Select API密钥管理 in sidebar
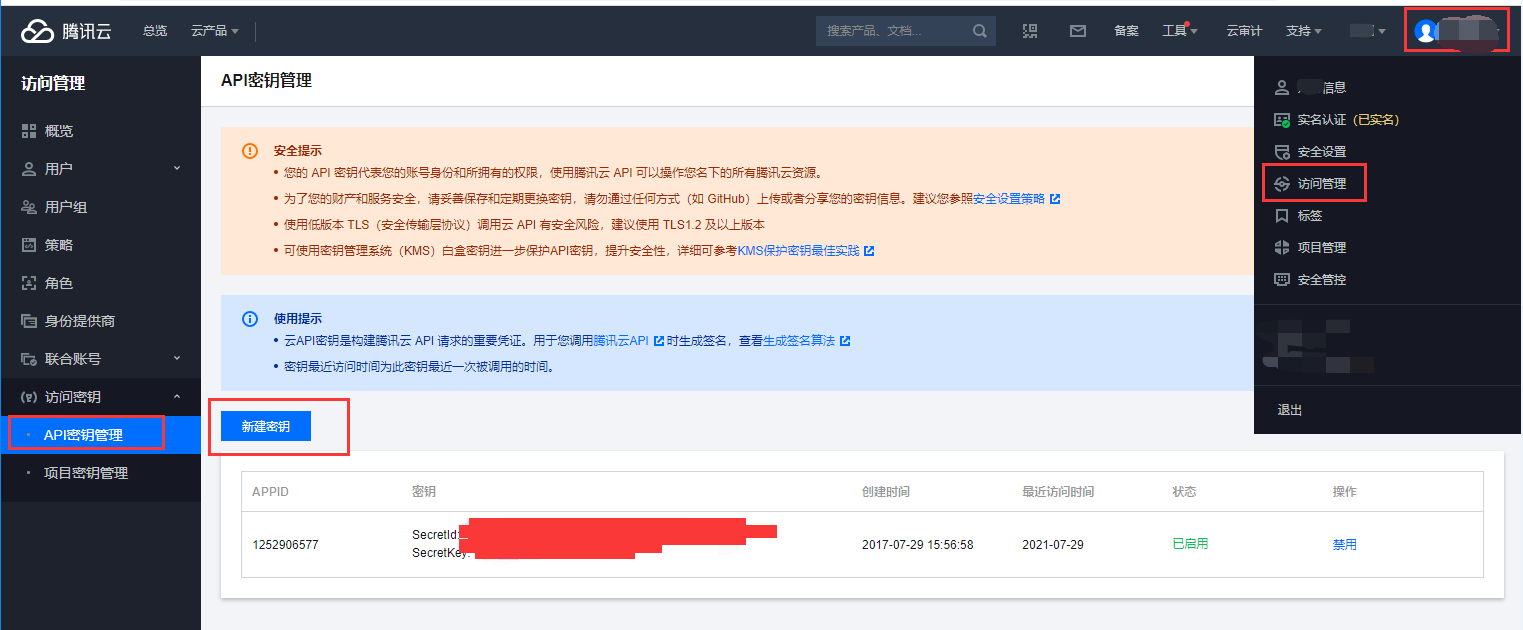1523x630 pixels. 100,435
